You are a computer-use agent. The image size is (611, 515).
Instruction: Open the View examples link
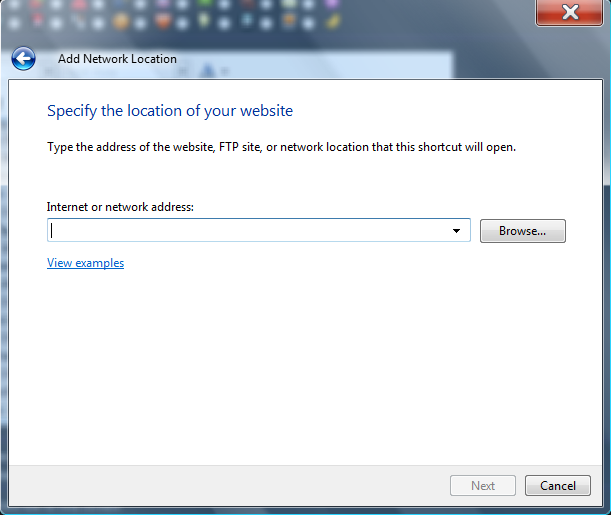(x=85, y=263)
